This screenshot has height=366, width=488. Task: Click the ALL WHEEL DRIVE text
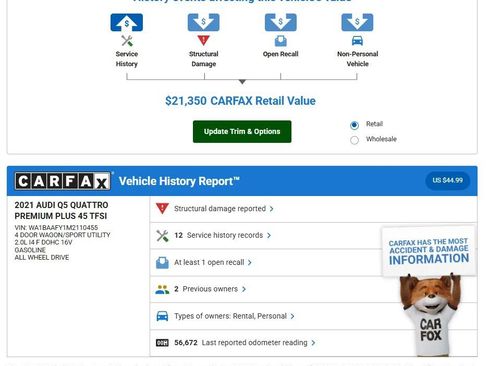(x=42, y=258)
